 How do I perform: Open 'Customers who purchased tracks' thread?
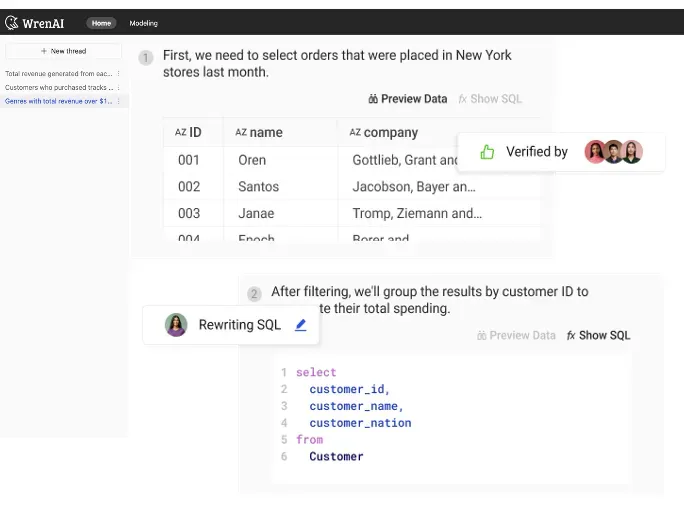click(58, 87)
